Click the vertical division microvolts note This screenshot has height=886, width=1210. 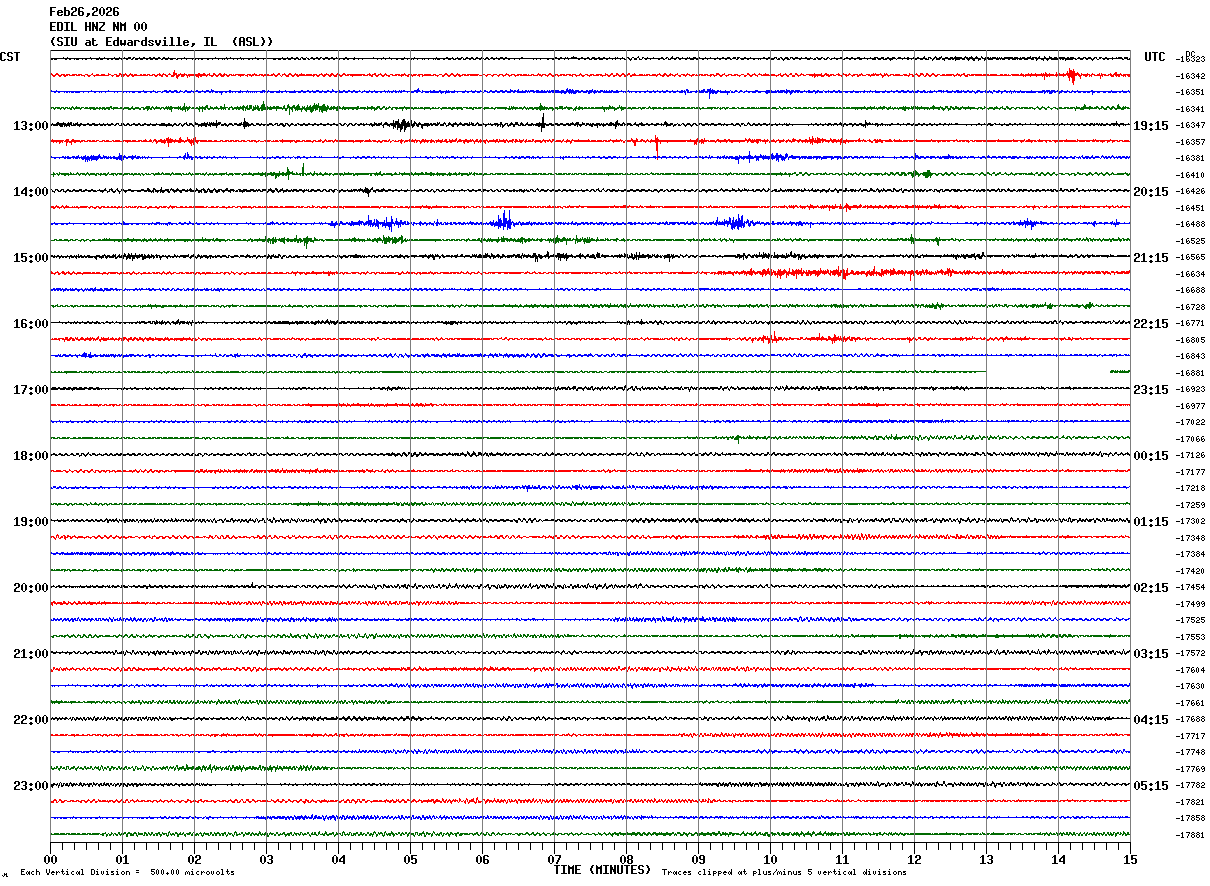[127, 873]
